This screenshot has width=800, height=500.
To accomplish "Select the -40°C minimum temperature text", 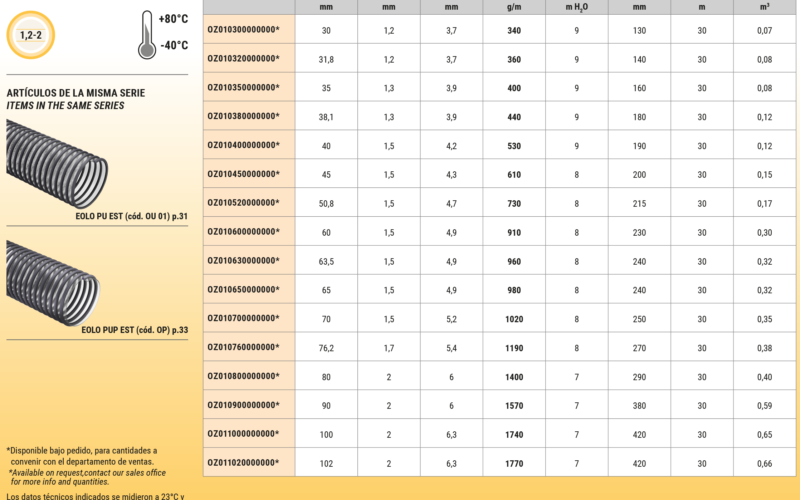I will [173, 45].
